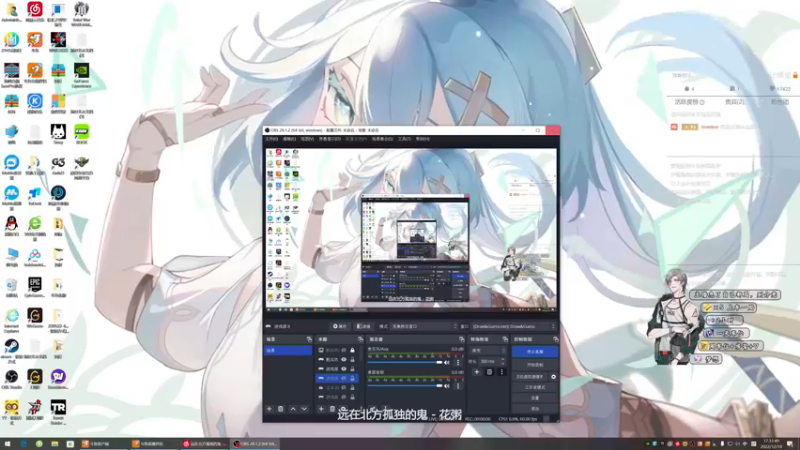Move selected scene down with arrow
This screenshot has height=450, width=800.
(x=304, y=409)
